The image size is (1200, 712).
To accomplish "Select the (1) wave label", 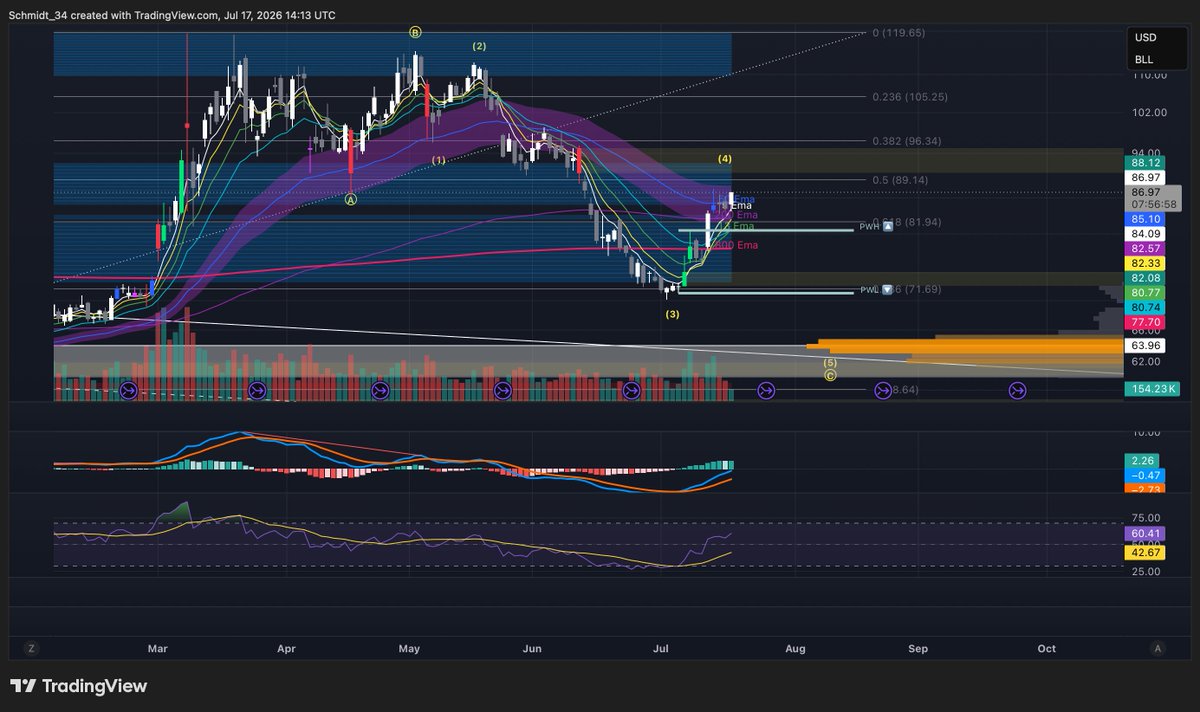I will 438,160.
